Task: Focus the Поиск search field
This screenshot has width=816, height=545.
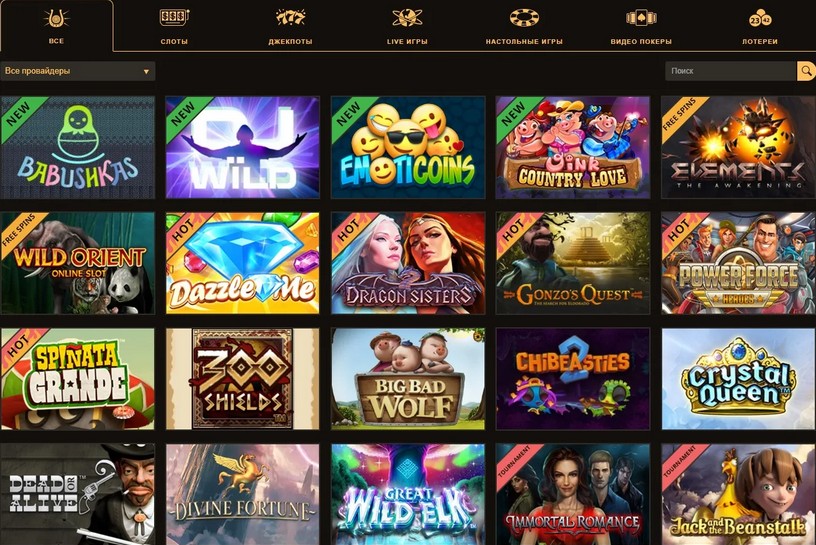Action: (x=731, y=71)
